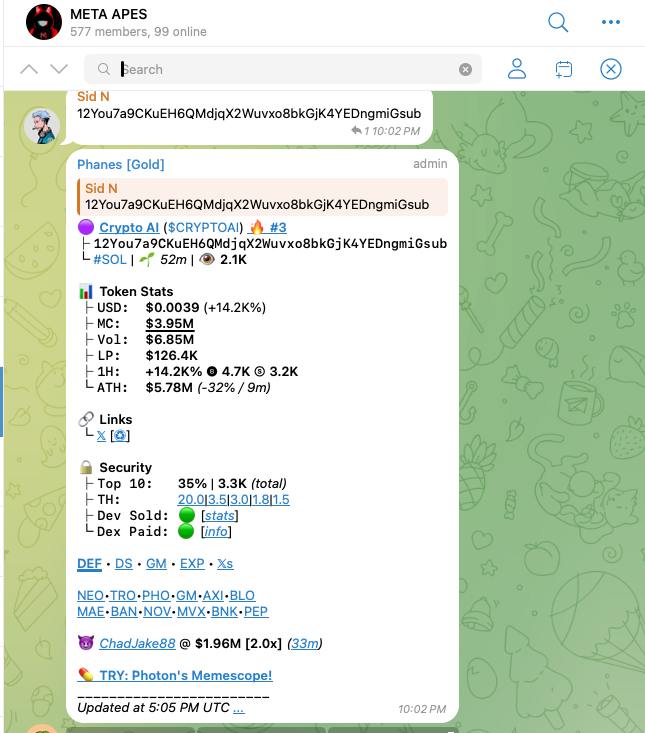Click the $6.85M volume value
645x733 pixels.
click(170, 339)
